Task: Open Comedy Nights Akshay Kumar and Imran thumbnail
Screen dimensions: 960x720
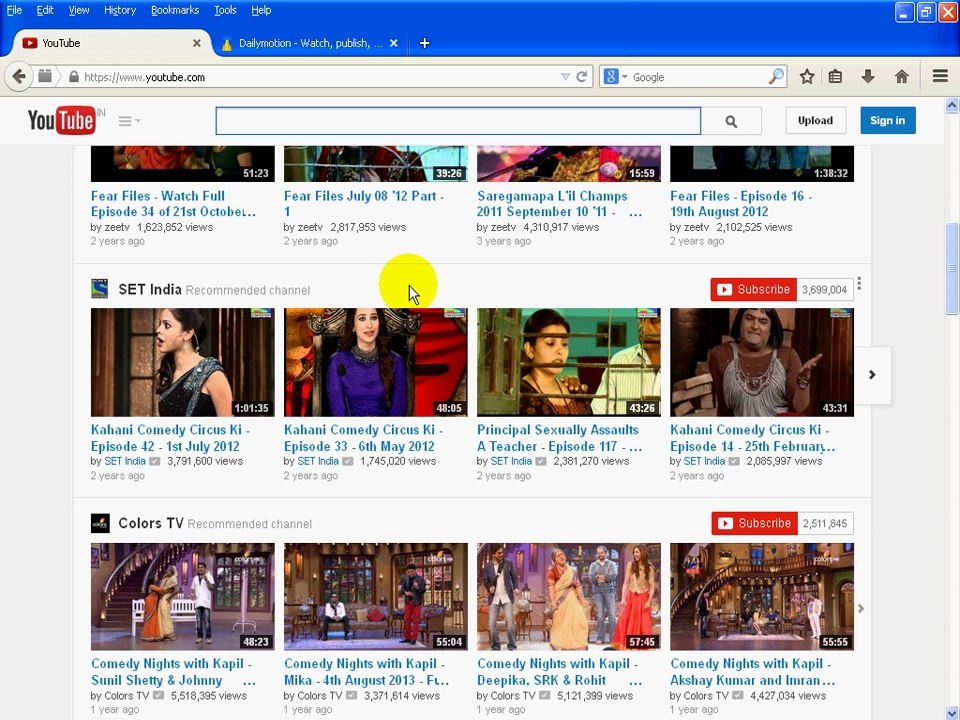Action: coord(762,596)
